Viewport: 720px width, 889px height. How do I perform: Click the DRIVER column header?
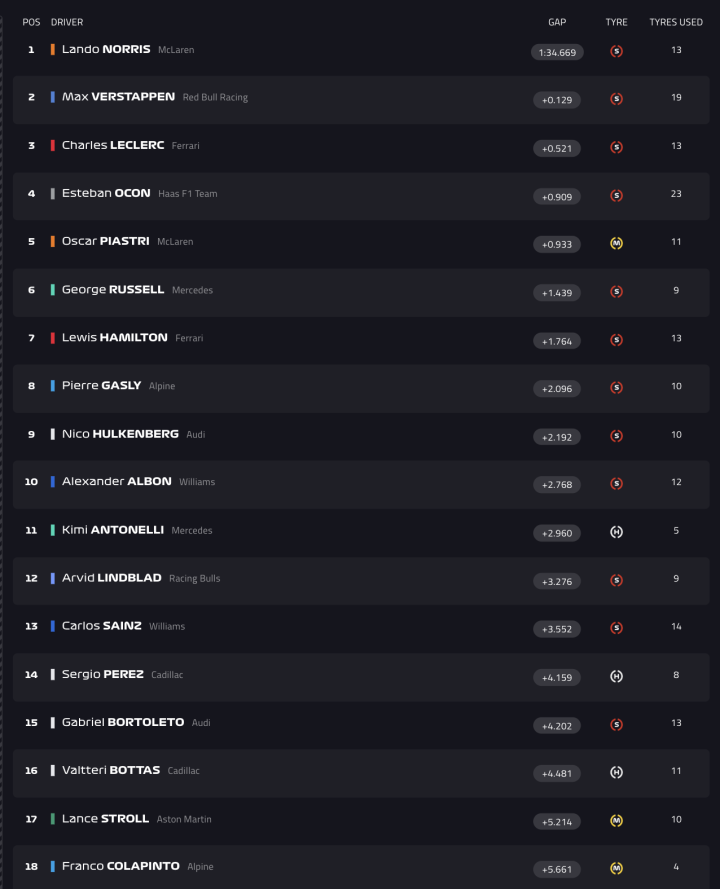pyautogui.click(x=67, y=22)
